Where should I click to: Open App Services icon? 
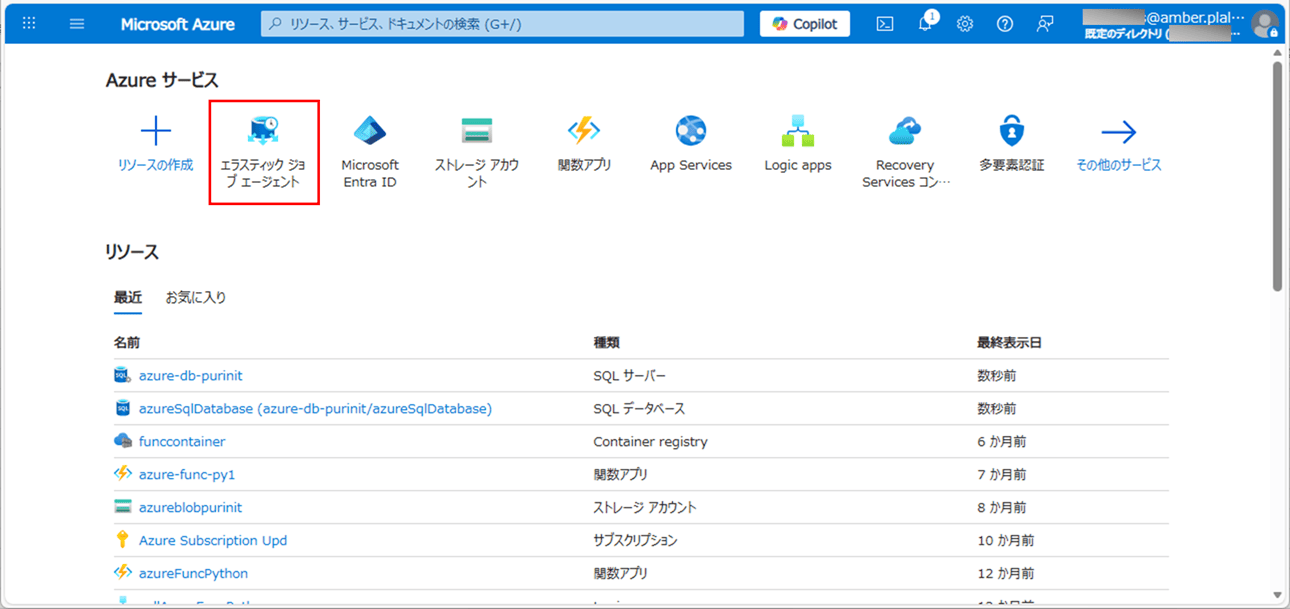[691, 131]
